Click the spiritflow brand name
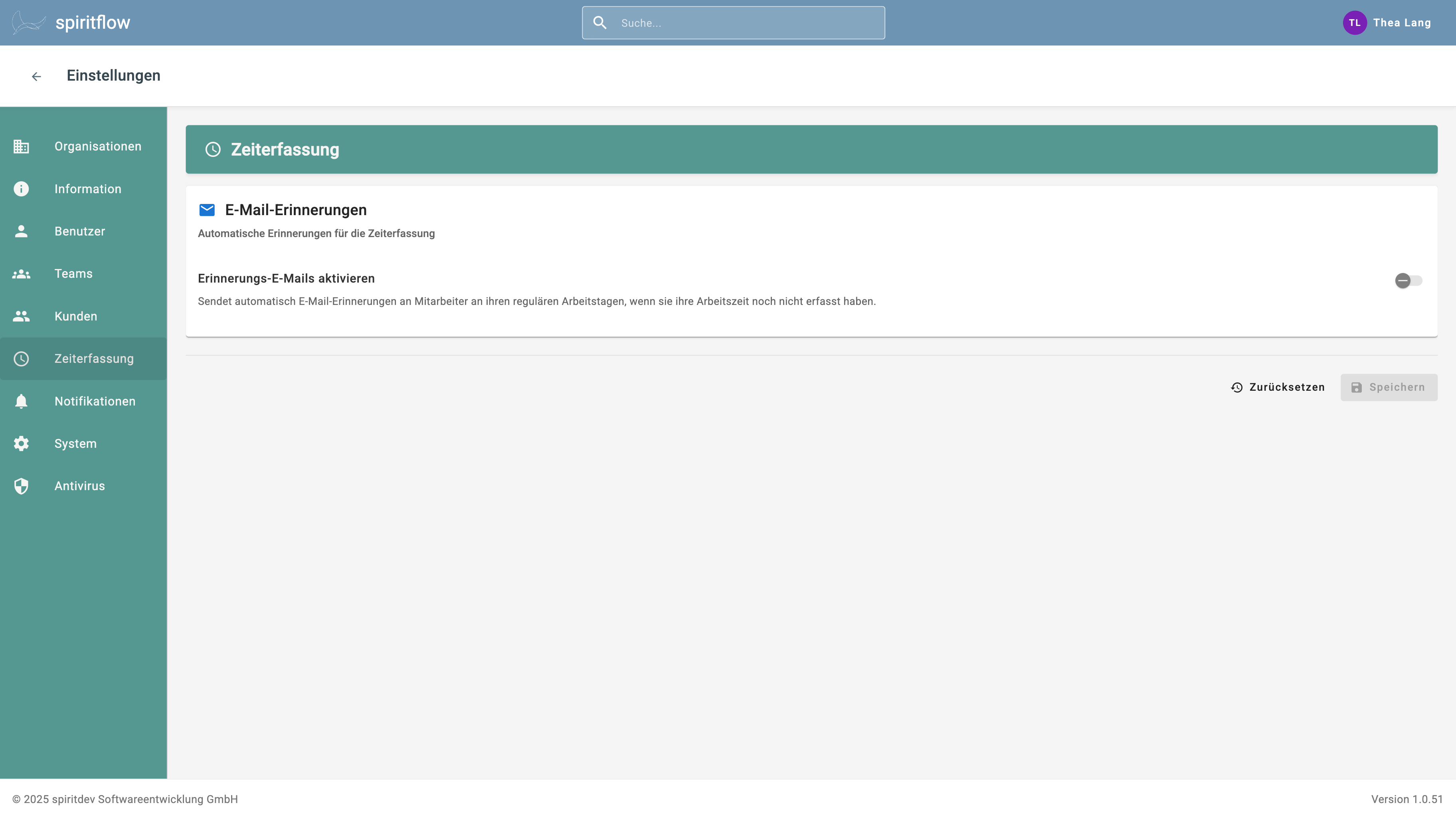The image size is (1456, 819). coord(93,23)
